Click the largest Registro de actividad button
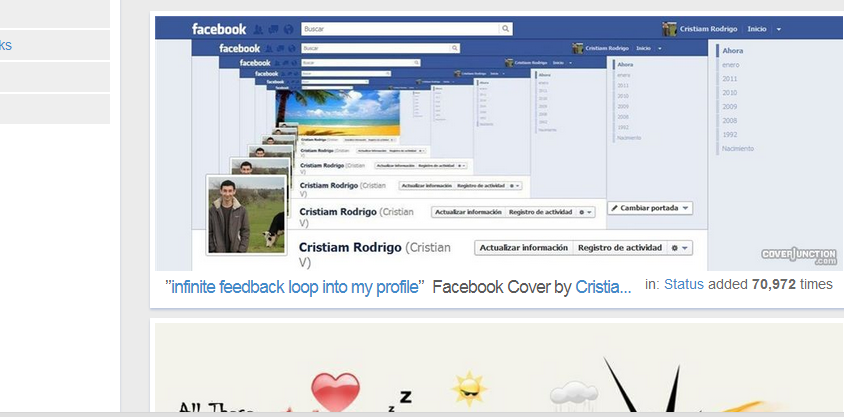844x417 pixels. pyautogui.click(x=620, y=248)
